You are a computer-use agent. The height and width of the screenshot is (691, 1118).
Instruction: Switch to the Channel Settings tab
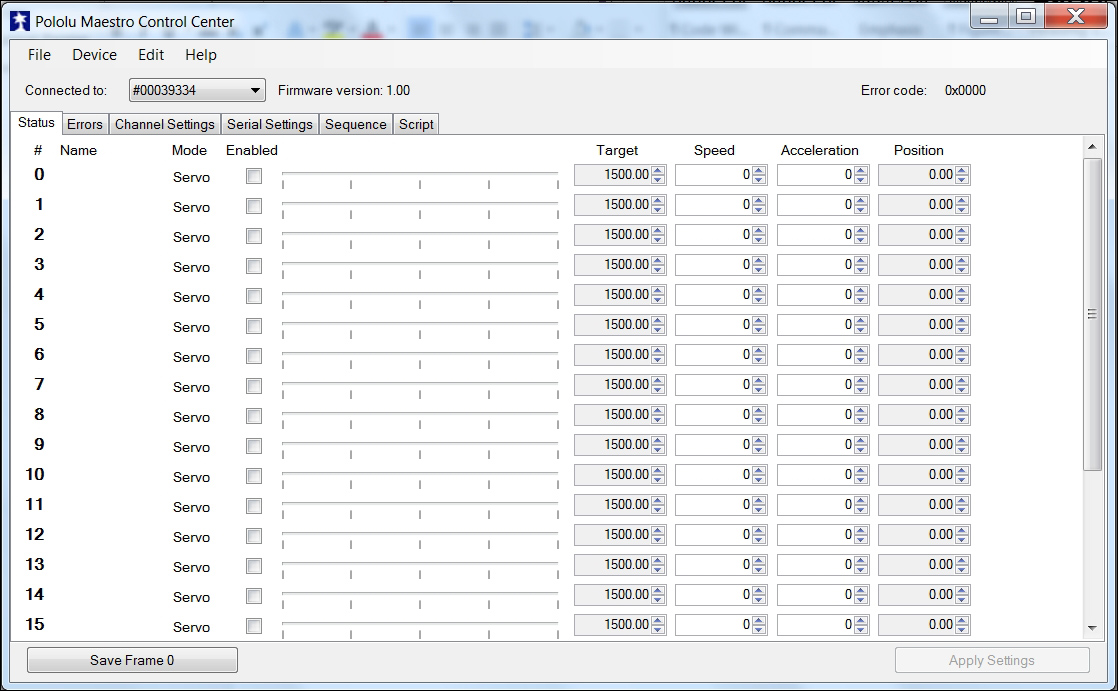point(165,124)
